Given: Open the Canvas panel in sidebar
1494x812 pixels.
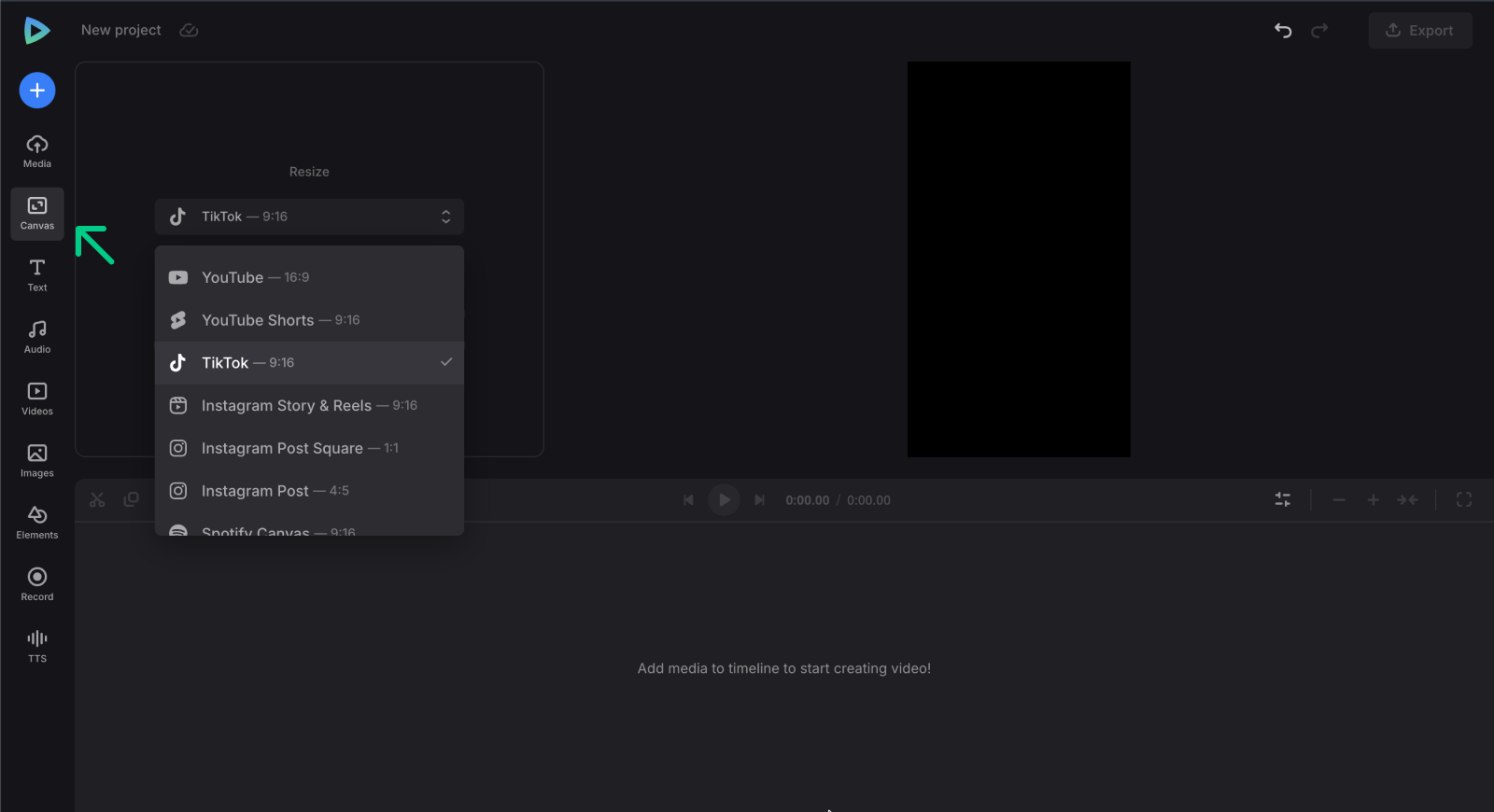Looking at the screenshot, I should click(x=37, y=214).
